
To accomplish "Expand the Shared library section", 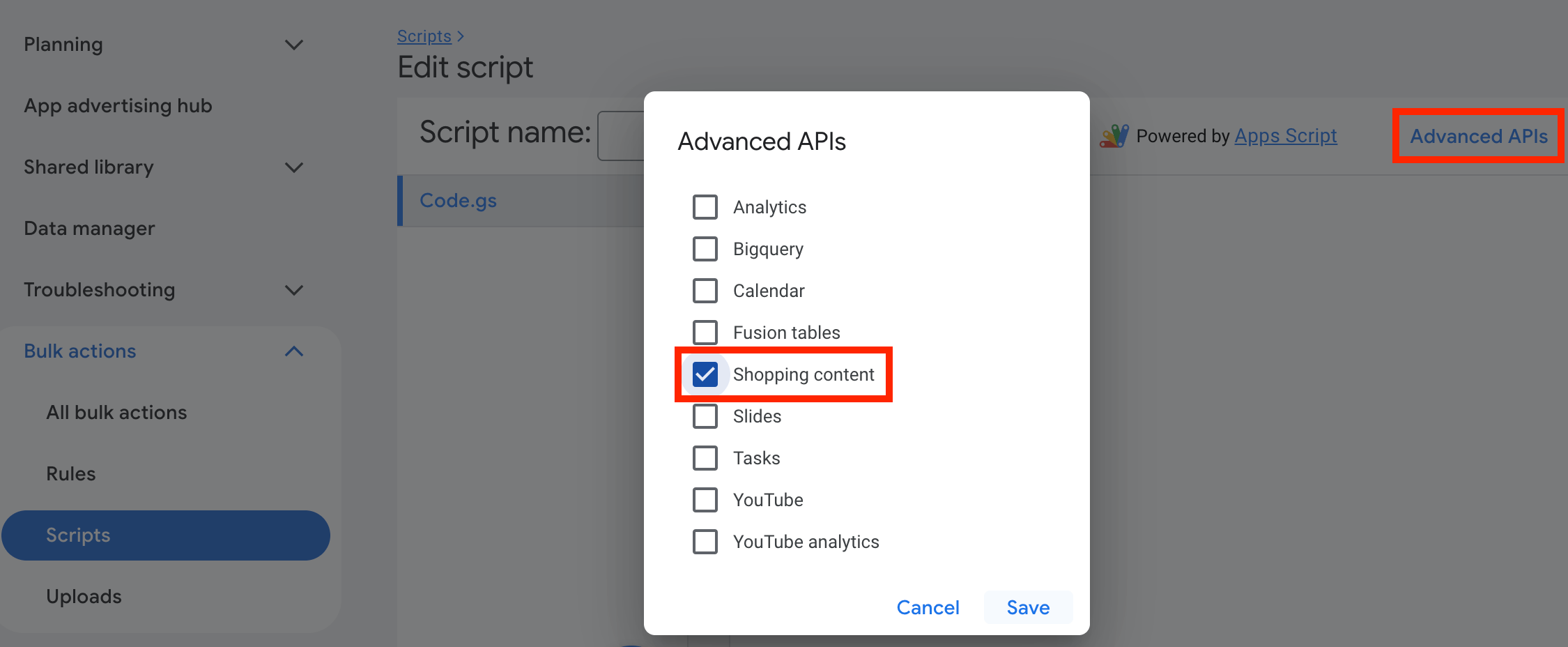I will [x=294, y=167].
